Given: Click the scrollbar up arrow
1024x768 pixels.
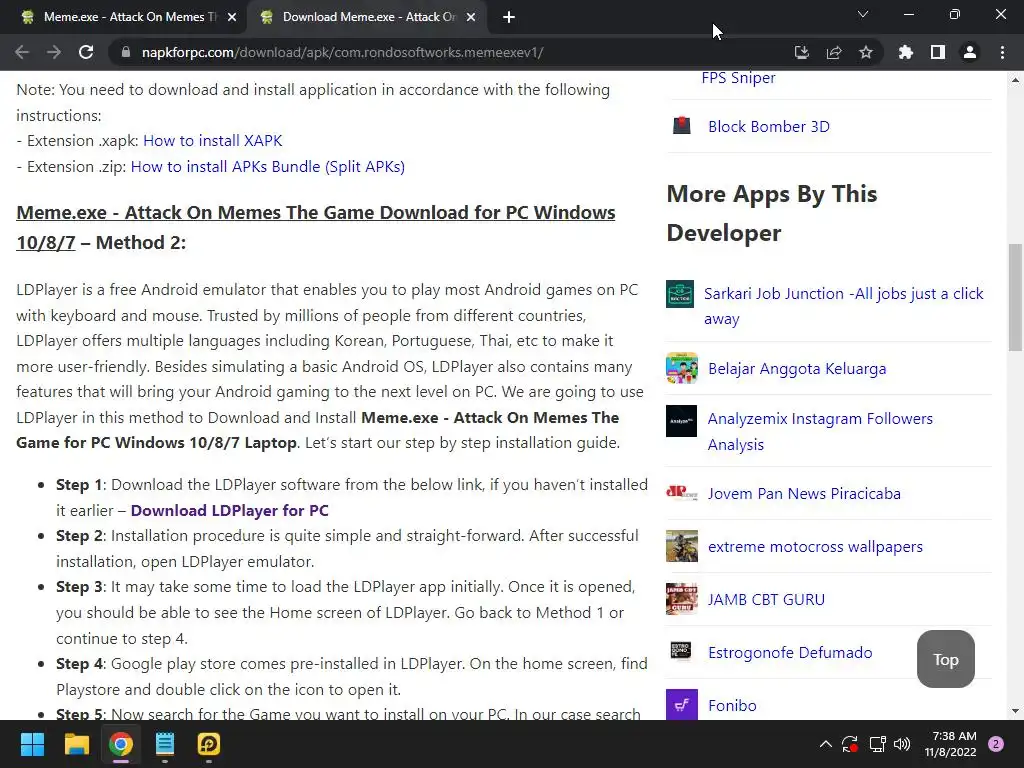Looking at the screenshot, I should click(x=1015, y=80).
